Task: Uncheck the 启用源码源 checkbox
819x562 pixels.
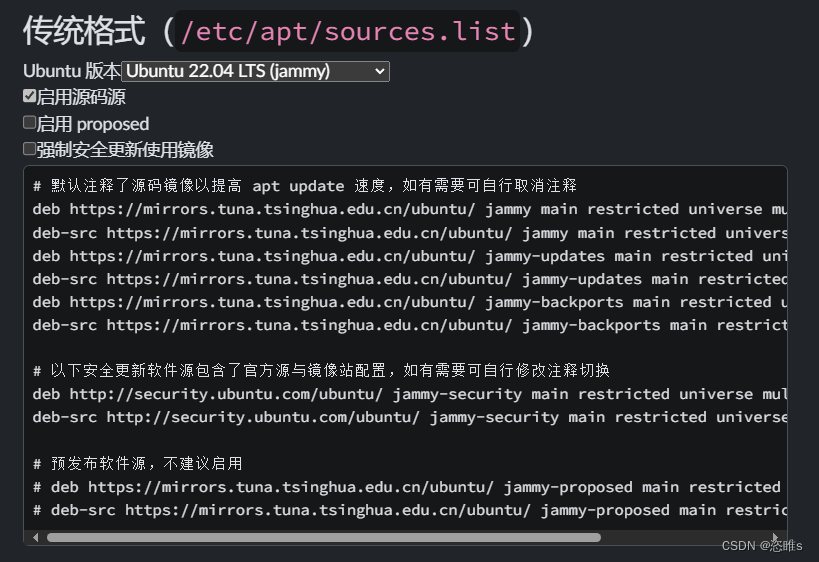Action: tap(30, 97)
